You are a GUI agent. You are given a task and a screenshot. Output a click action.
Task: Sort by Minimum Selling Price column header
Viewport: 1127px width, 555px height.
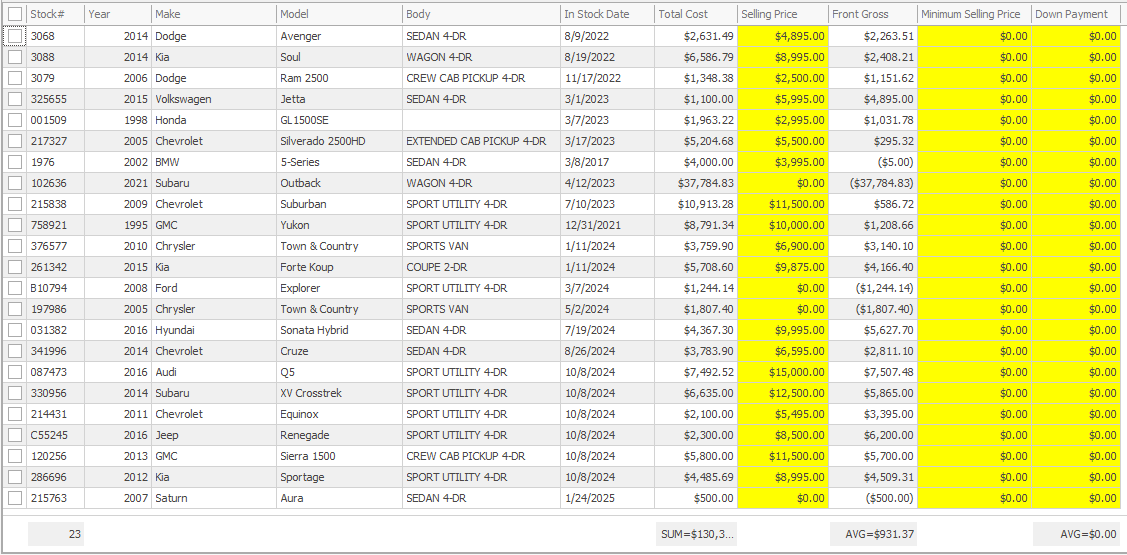975,14
